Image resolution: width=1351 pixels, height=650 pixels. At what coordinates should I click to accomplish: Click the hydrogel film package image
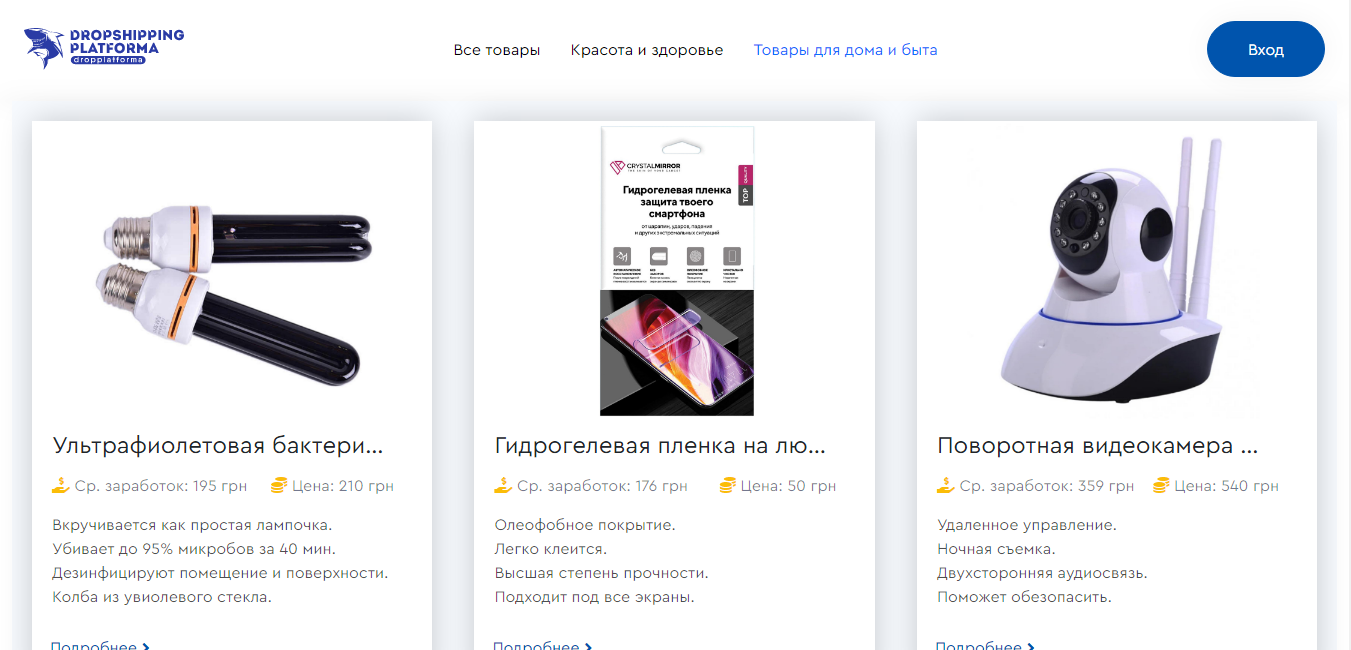tap(676, 270)
